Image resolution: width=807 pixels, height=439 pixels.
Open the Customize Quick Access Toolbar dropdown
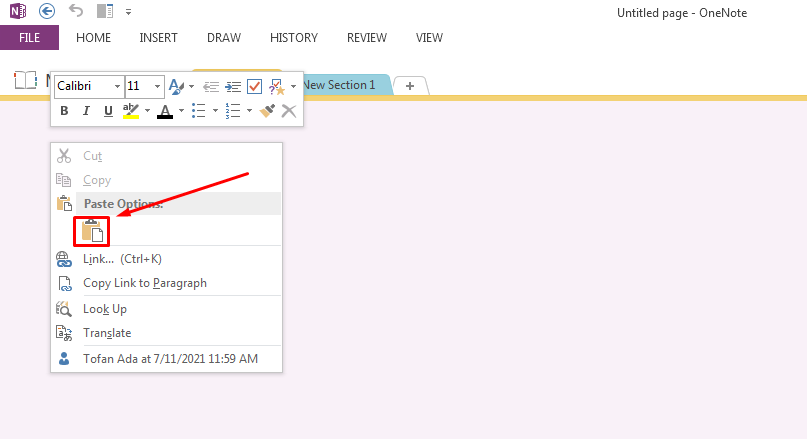tap(128, 12)
